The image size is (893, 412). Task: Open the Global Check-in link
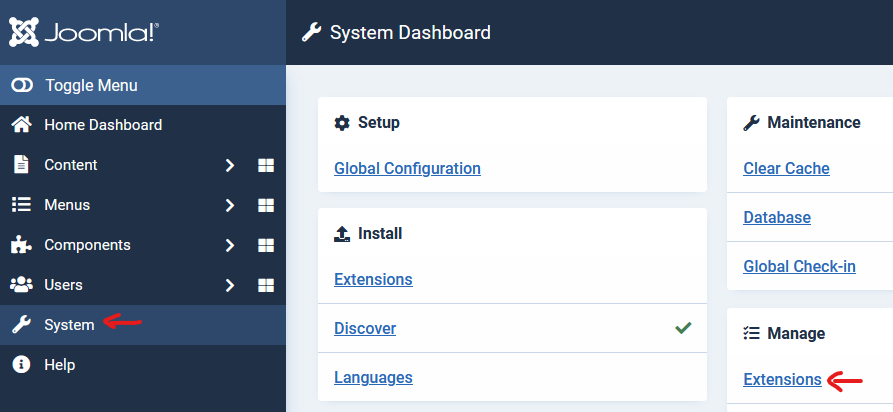pos(799,266)
